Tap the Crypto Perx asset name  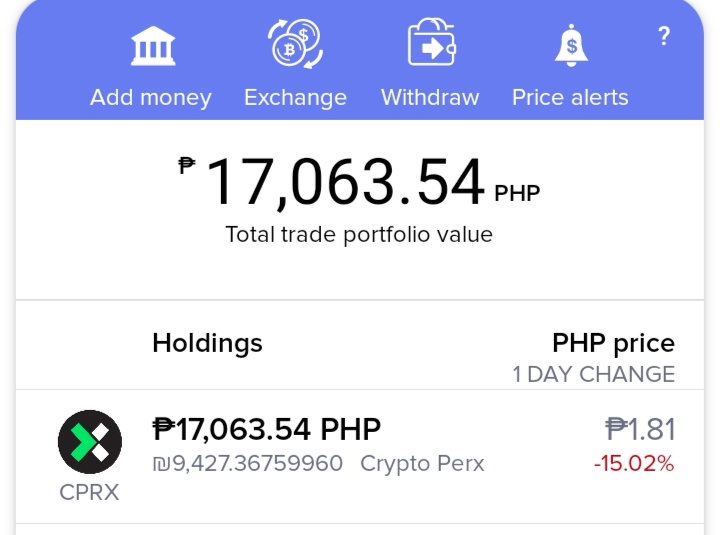[422, 463]
